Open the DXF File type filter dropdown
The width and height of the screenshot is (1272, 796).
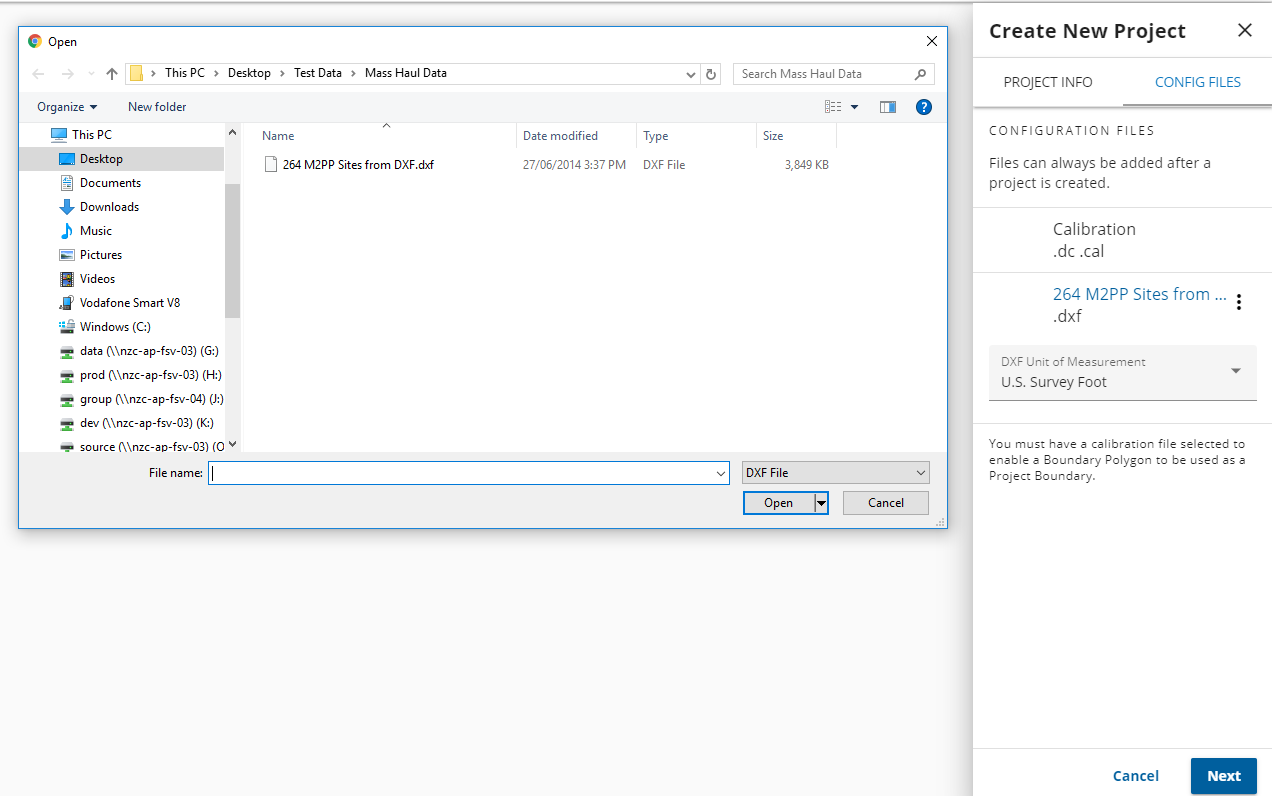[835, 473]
